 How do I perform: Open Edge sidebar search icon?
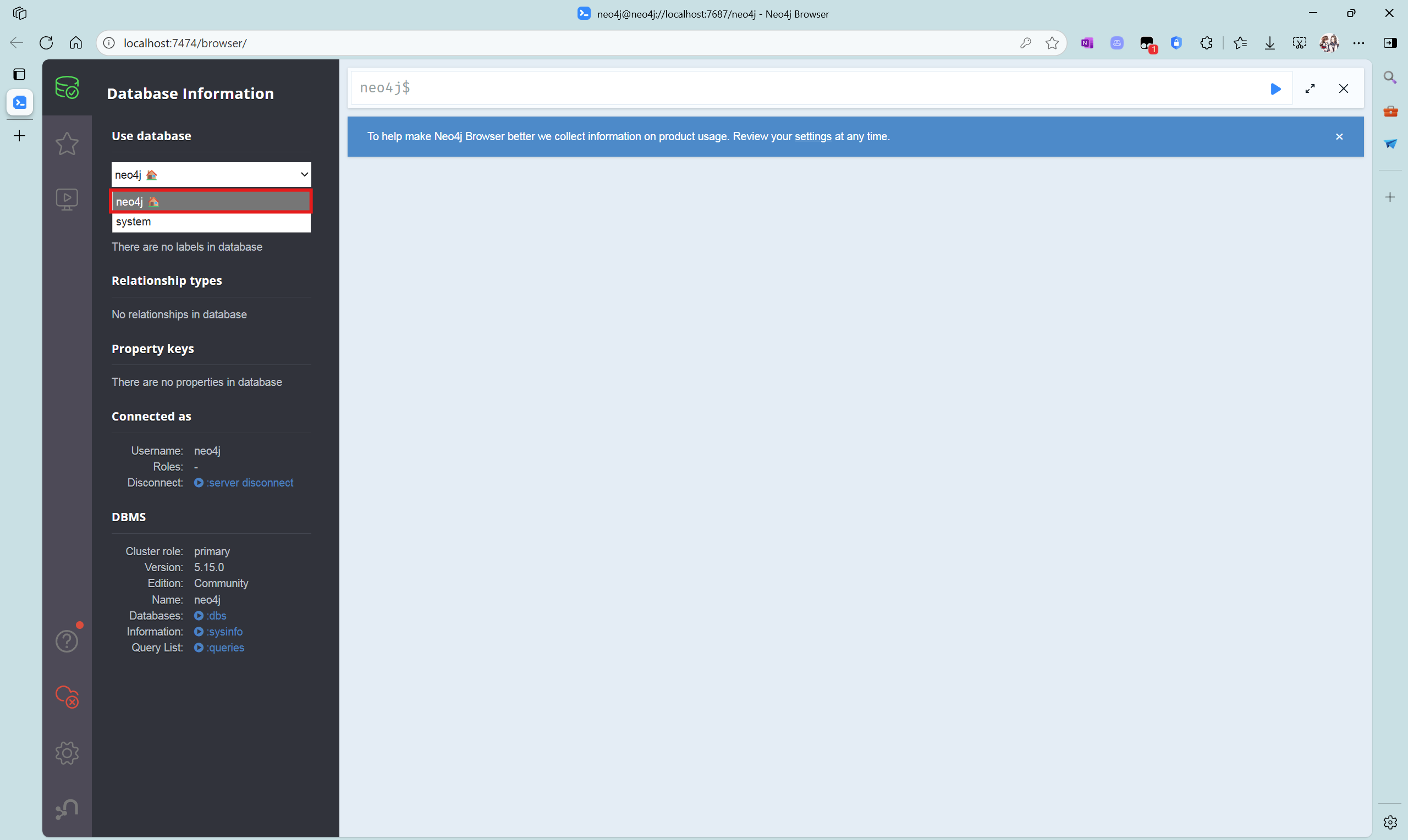[1390, 78]
